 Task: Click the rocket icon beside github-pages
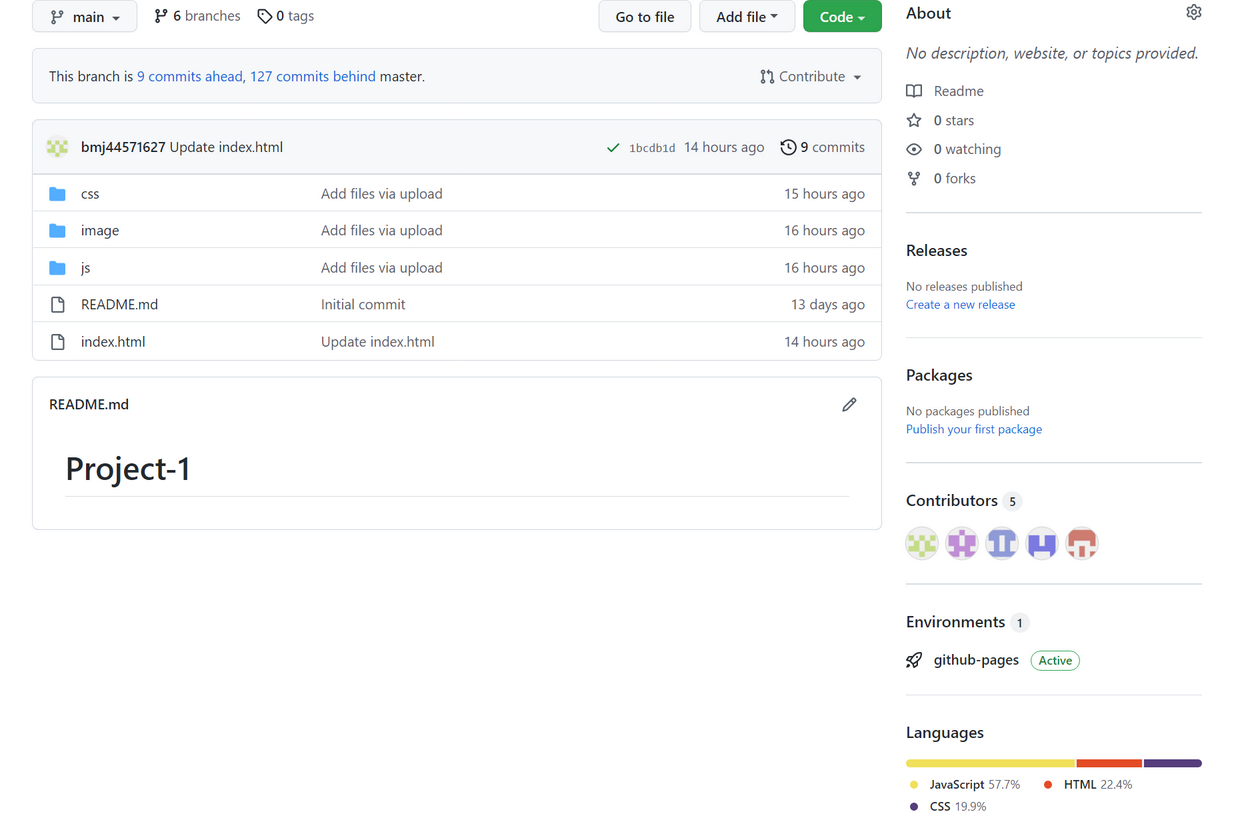coord(914,660)
